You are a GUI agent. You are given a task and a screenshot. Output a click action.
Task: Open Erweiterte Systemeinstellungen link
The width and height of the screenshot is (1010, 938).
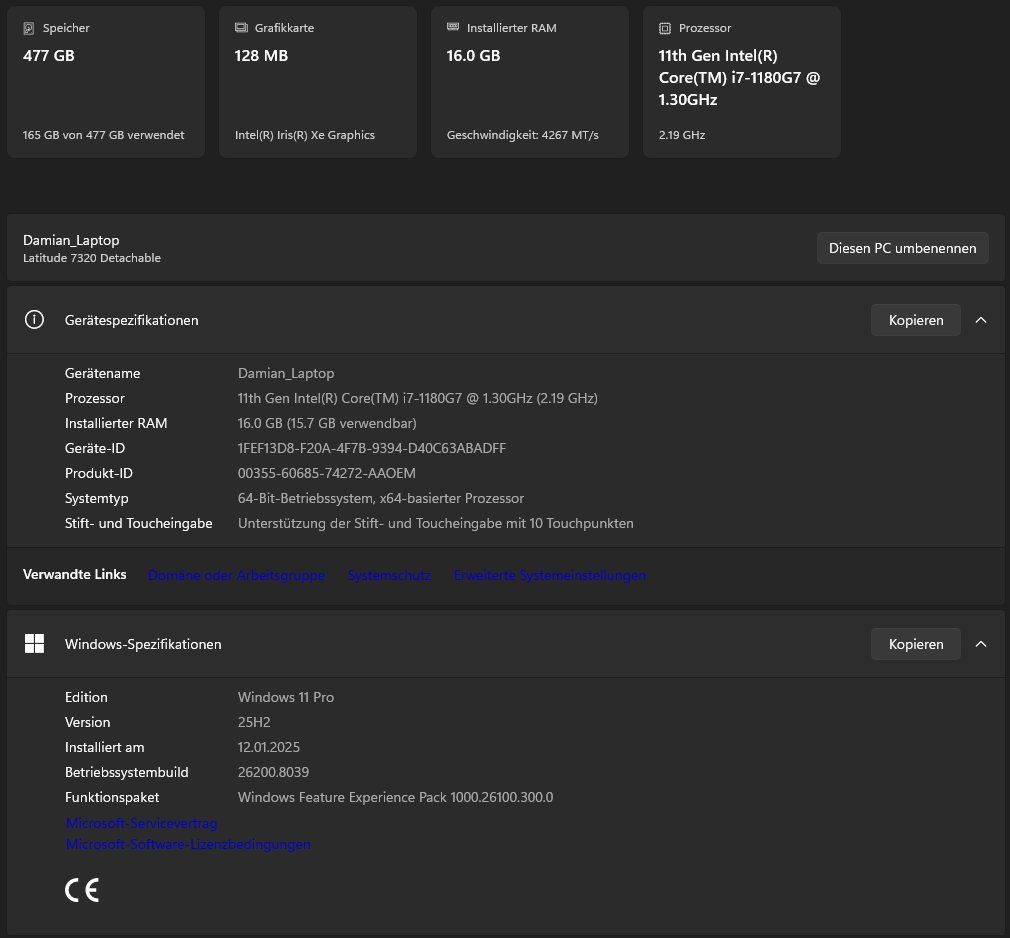pyautogui.click(x=549, y=575)
